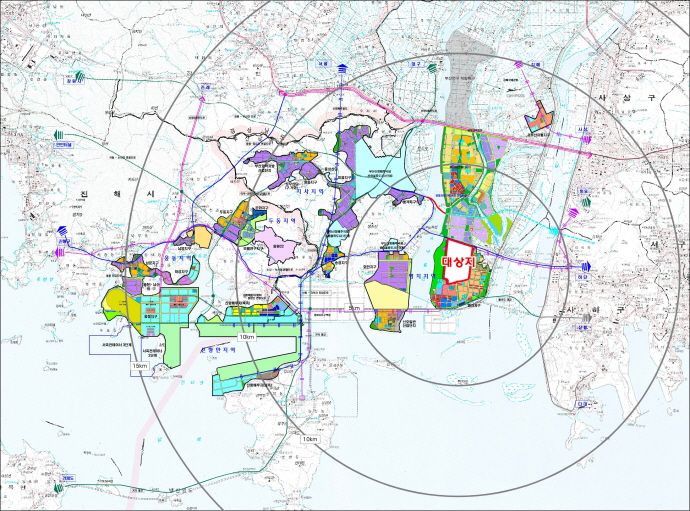690x511 pixels.
Task: Click the blue 신항만지역 label
Action: (219, 348)
